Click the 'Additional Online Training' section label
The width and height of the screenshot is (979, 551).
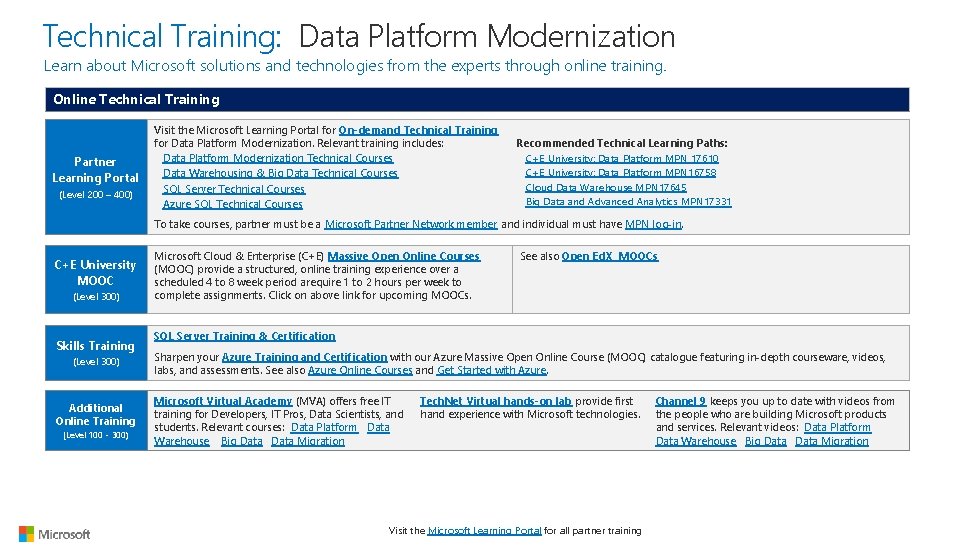pyautogui.click(x=96, y=421)
